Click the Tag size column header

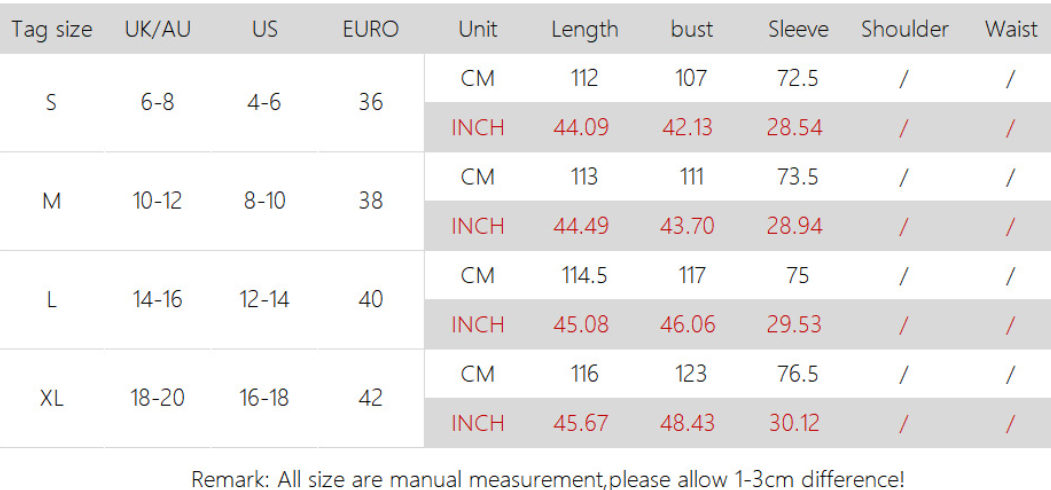52,29
